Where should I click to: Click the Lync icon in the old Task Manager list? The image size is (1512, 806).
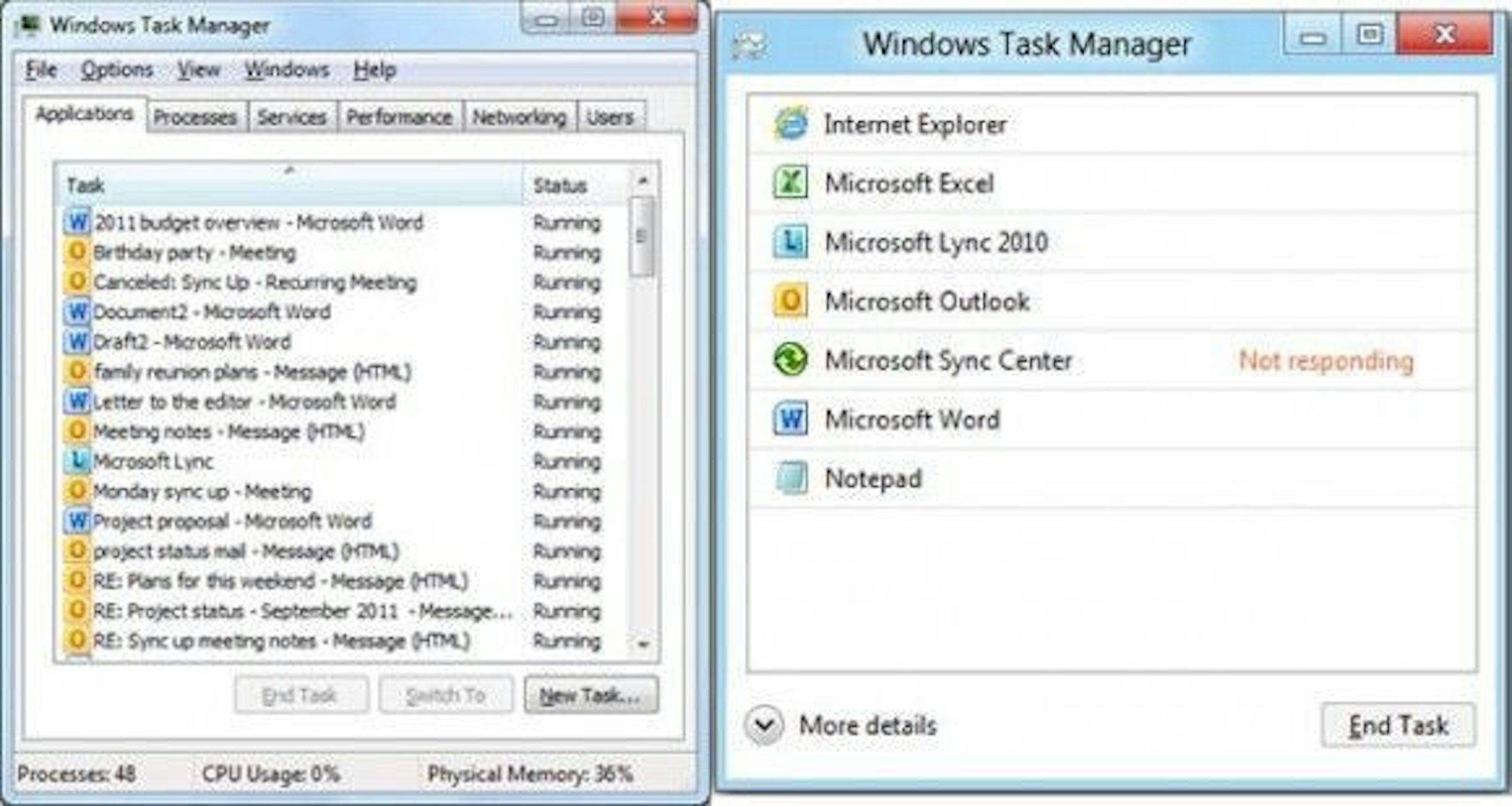pos(77,461)
